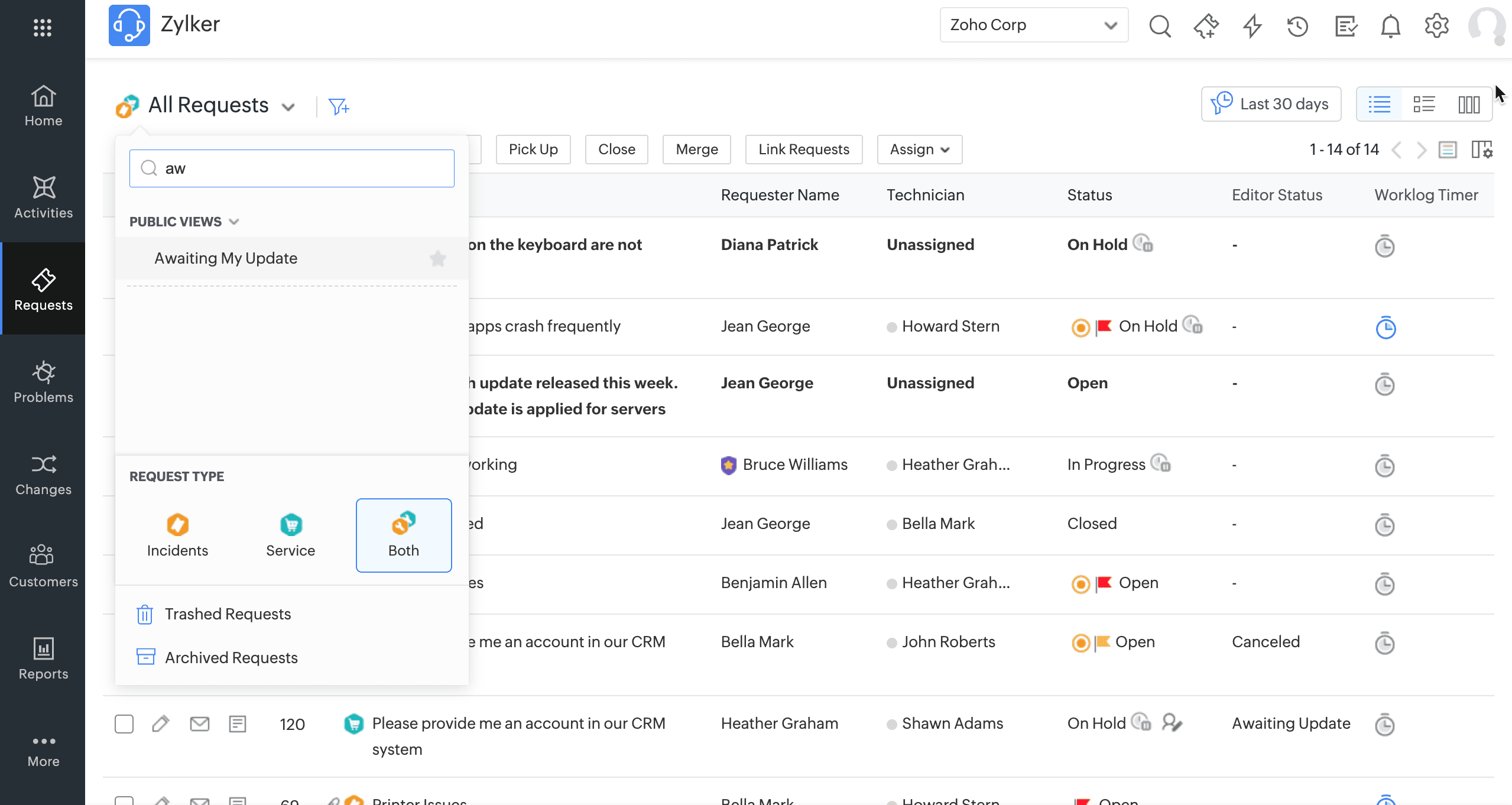
Task: Start the worklog timer for Diana Patrick's request
Action: click(x=1384, y=246)
